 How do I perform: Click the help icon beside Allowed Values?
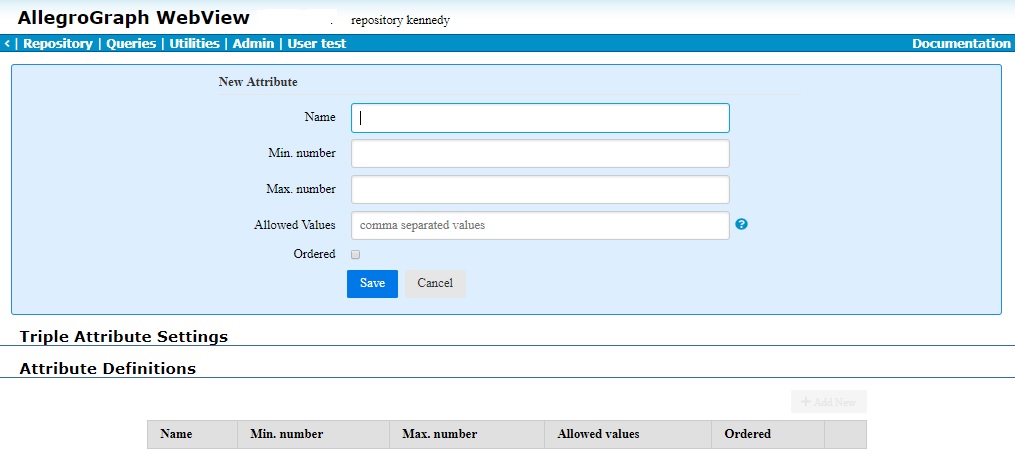741,225
